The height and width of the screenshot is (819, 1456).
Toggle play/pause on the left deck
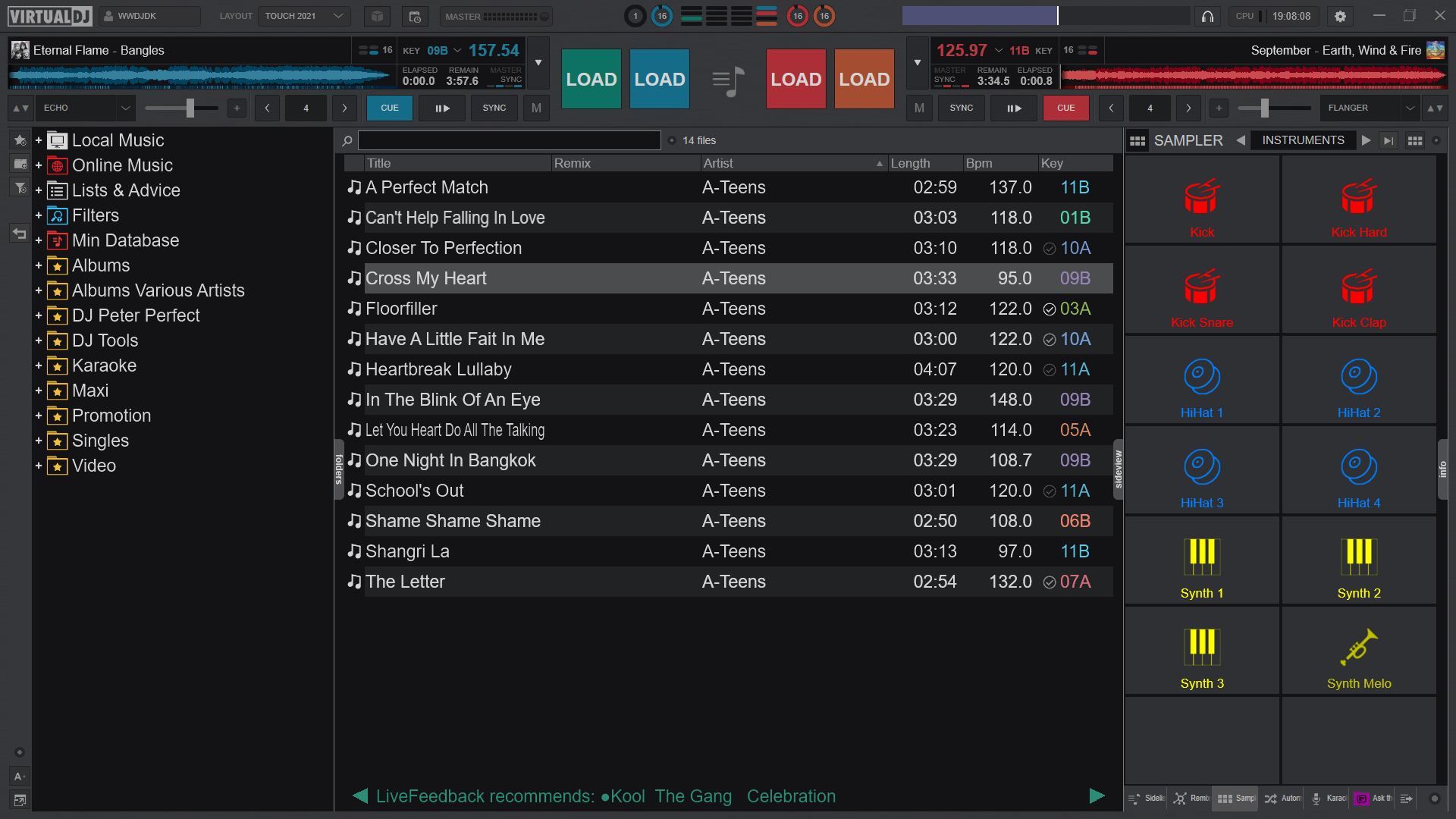pos(442,108)
